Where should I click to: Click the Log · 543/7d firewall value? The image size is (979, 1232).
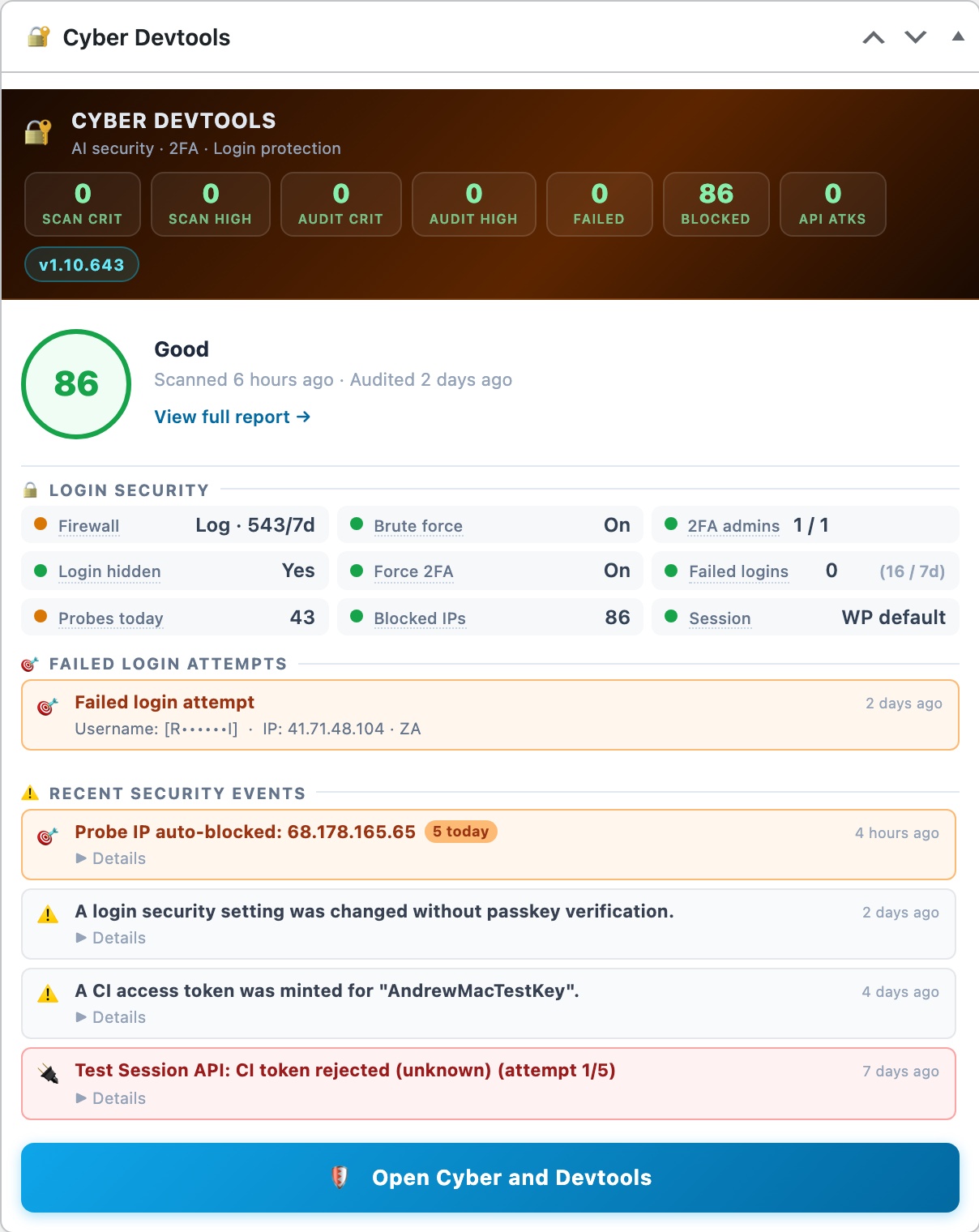pos(255,525)
